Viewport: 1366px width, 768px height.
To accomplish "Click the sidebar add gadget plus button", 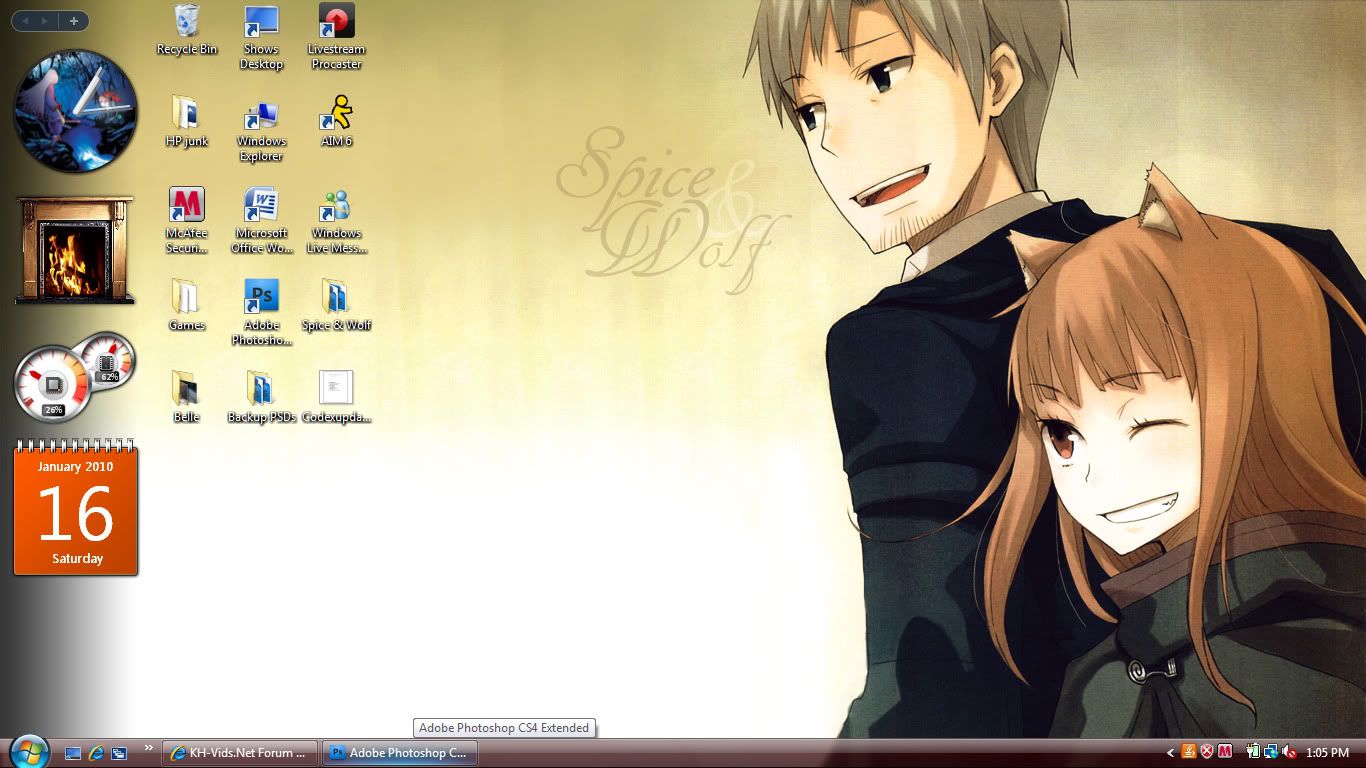I will point(74,20).
